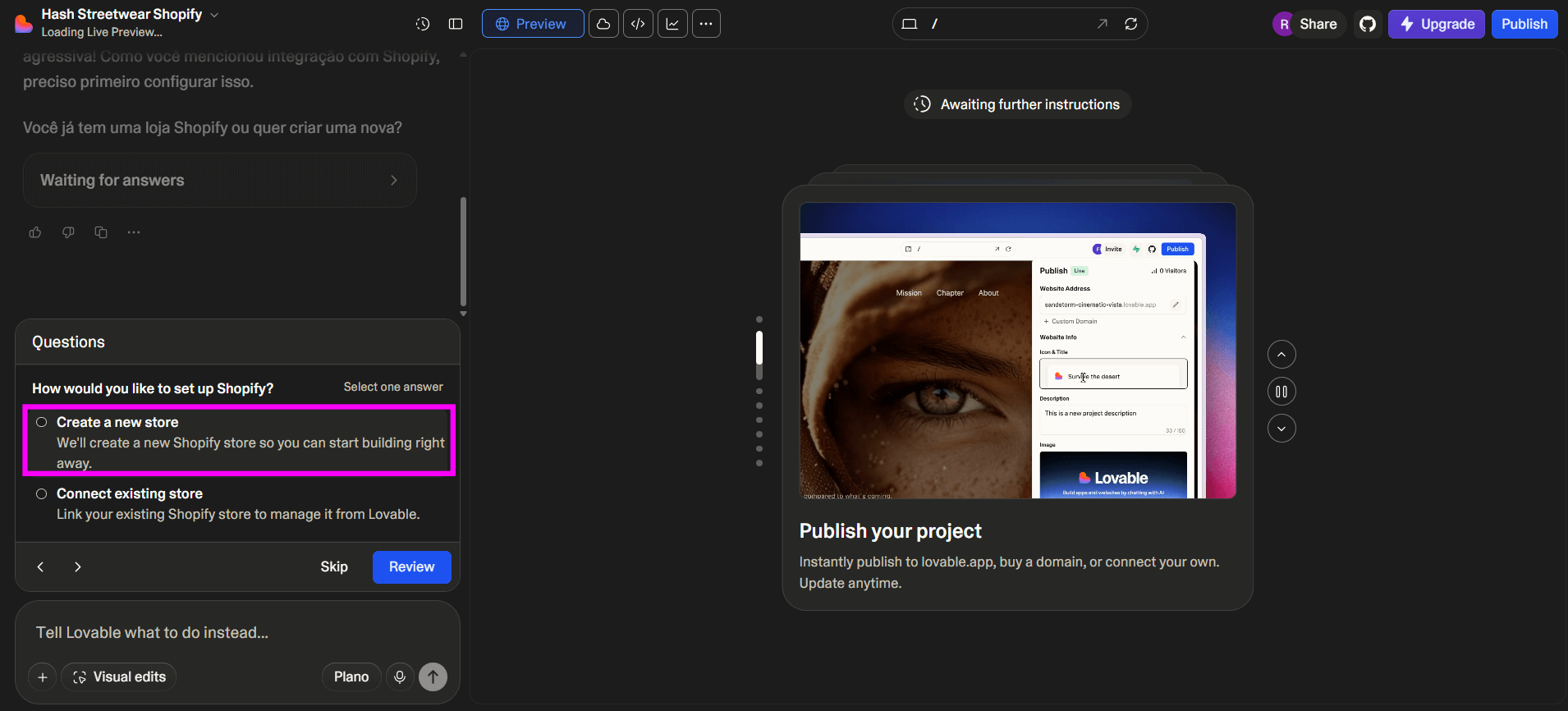Click the chat panel scrollbar thumb
This screenshot has height=711, width=1568.
pos(463,251)
